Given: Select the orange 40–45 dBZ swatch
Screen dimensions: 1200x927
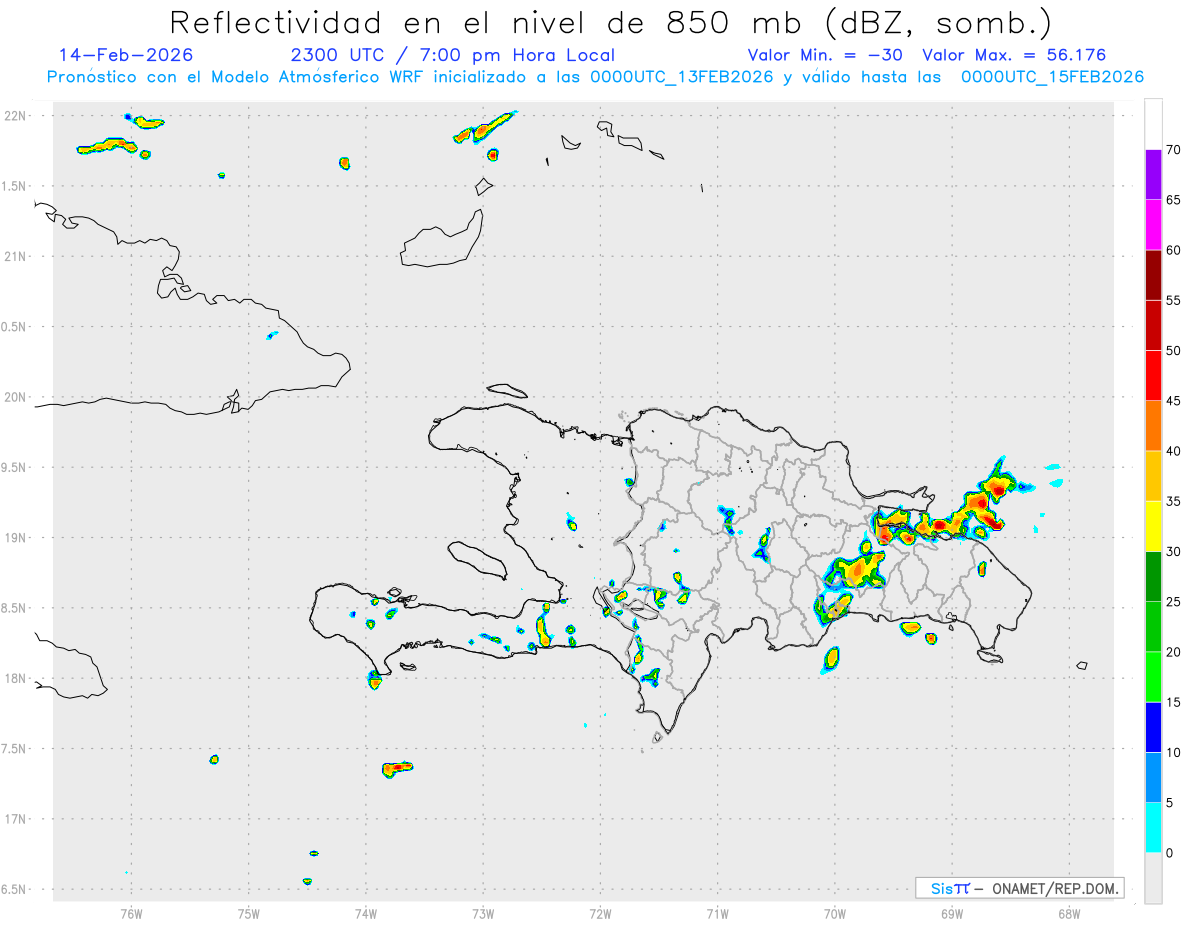Looking at the screenshot, I should (1153, 426).
